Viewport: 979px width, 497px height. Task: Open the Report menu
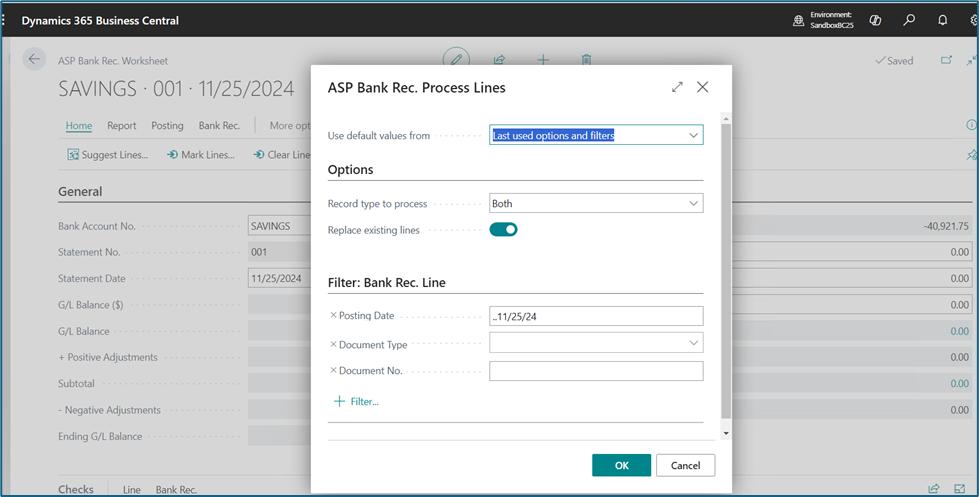[x=121, y=125]
